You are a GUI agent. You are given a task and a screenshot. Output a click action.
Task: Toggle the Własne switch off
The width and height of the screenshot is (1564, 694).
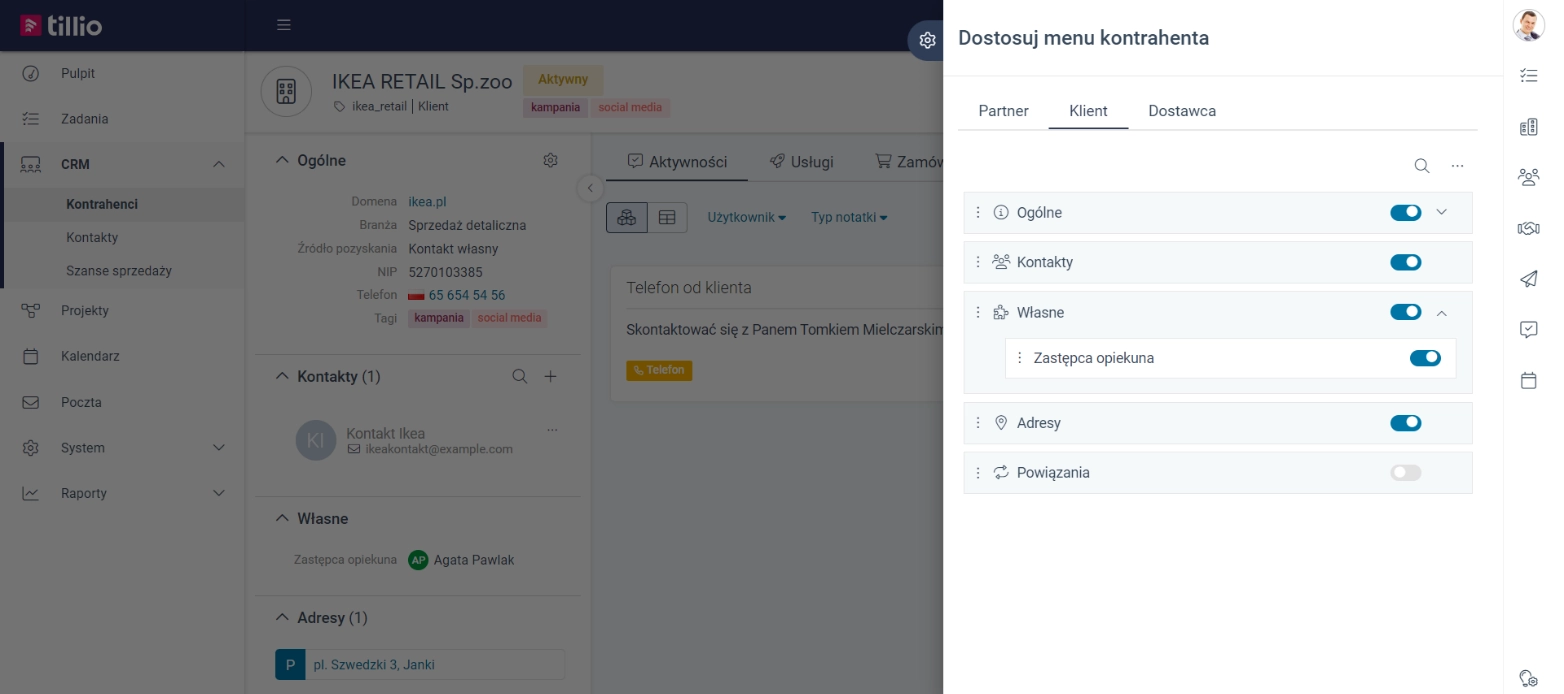[1405, 312]
